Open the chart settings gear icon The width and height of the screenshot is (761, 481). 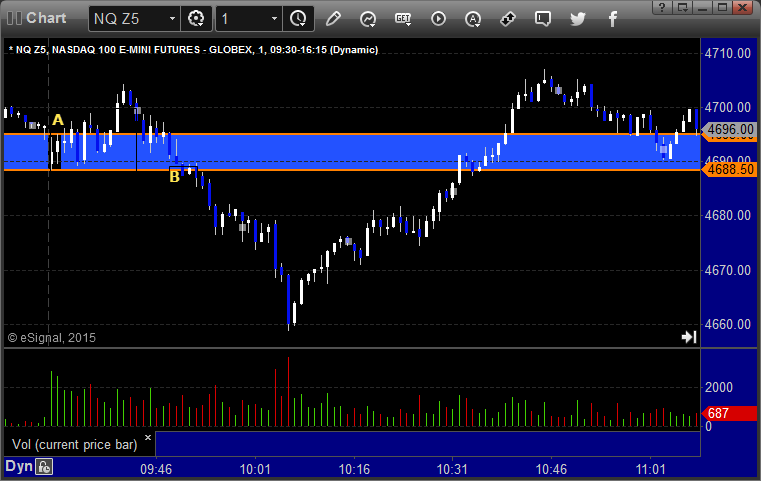point(196,19)
